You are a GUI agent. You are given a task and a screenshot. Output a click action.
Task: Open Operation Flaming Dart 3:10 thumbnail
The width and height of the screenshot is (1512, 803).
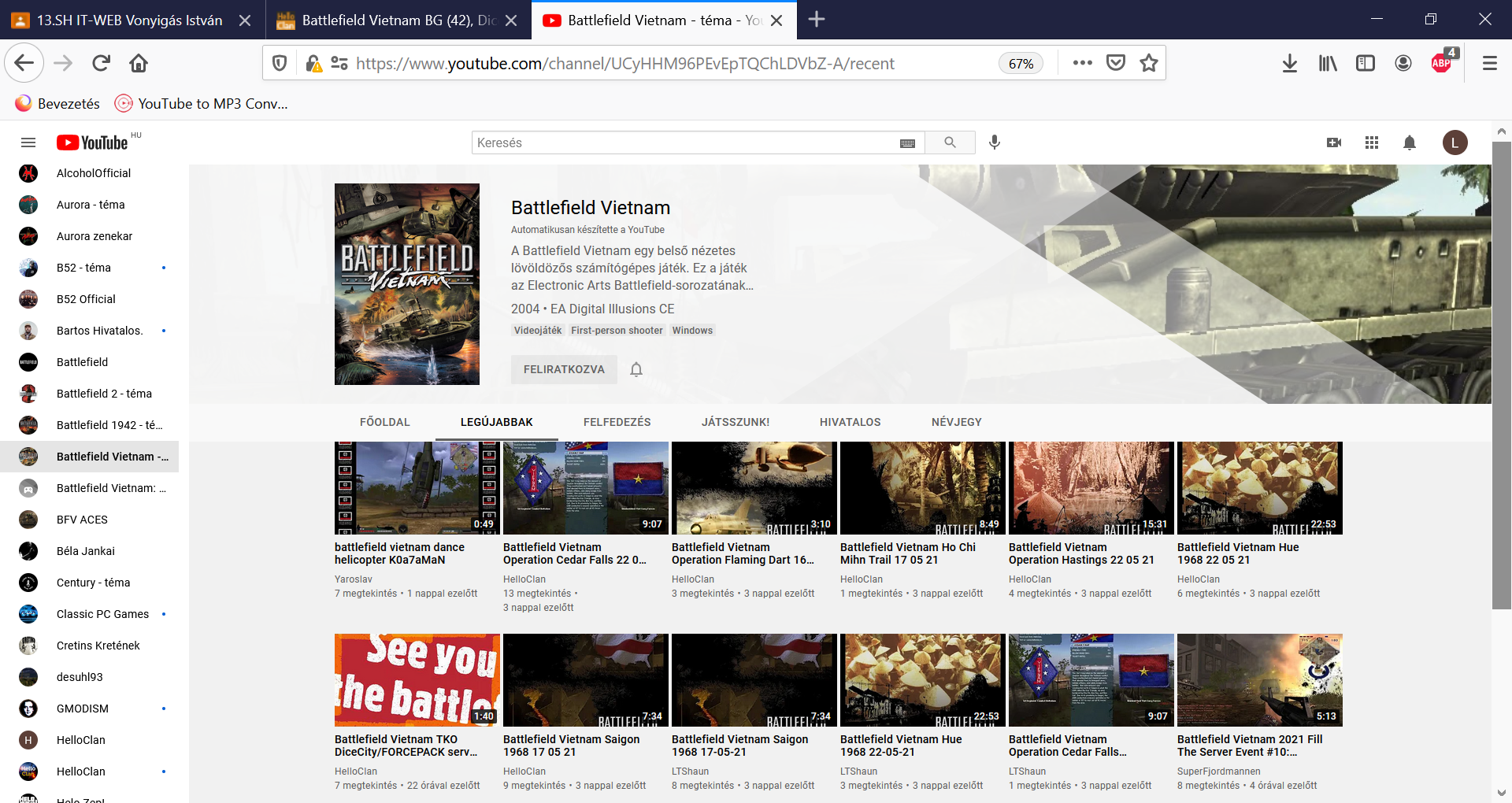(x=754, y=488)
